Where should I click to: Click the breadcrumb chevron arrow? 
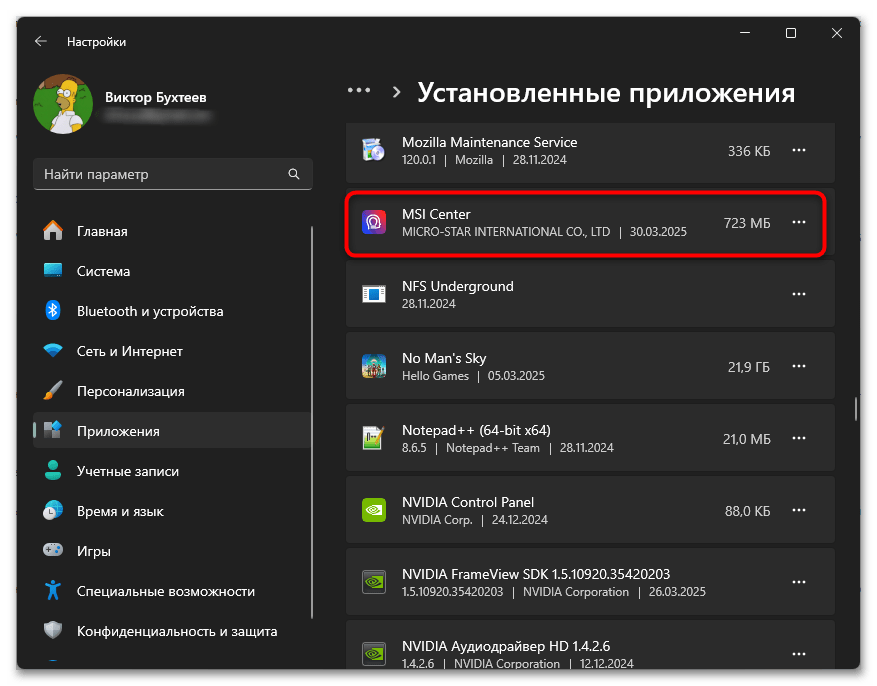pyautogui.click(x=397, y=92)
